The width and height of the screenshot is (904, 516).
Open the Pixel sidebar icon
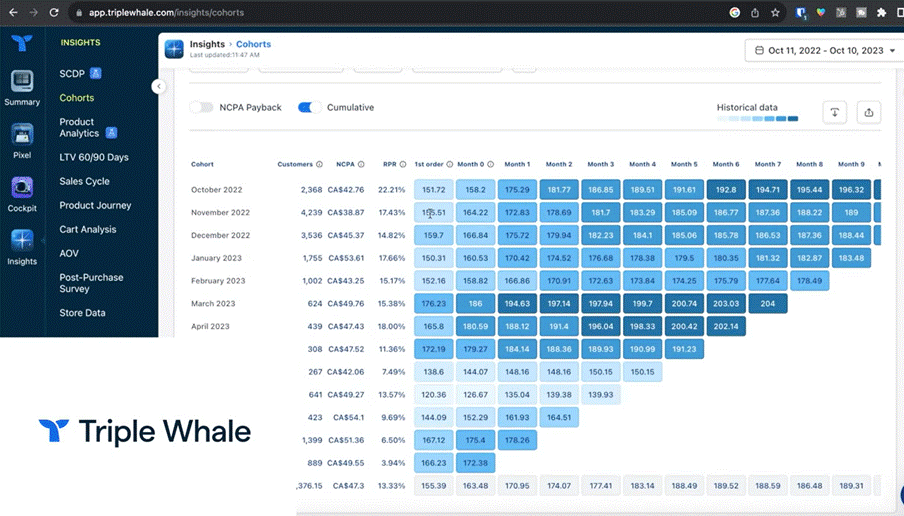coord(21,135)
